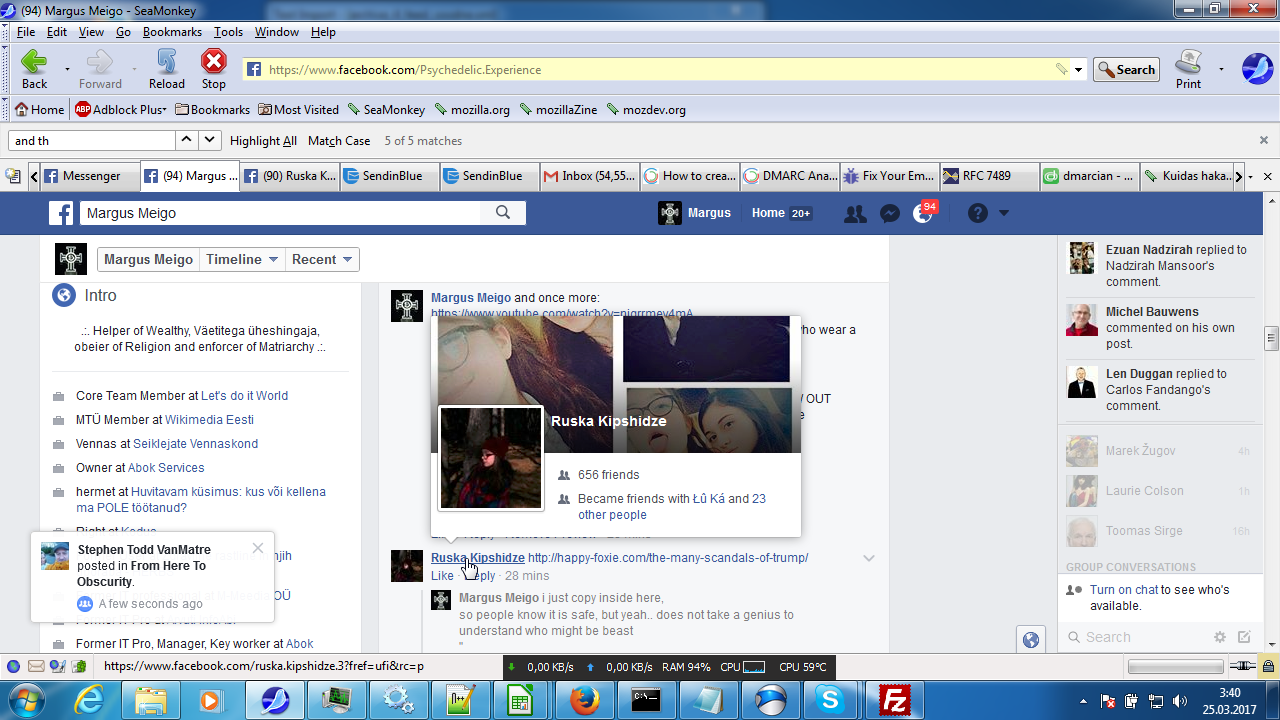Image resolution: width=1280 pixels, height=720 pixels.
Task: Click the Reload toolbar button
Action: pos(167,69)
